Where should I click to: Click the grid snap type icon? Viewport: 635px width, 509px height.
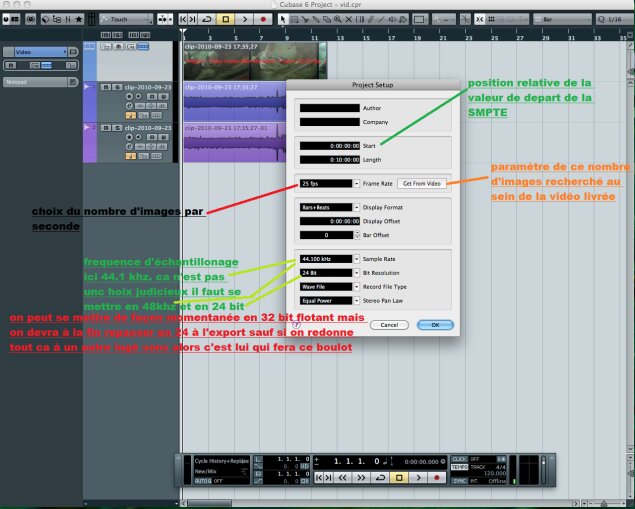[491, 19]
